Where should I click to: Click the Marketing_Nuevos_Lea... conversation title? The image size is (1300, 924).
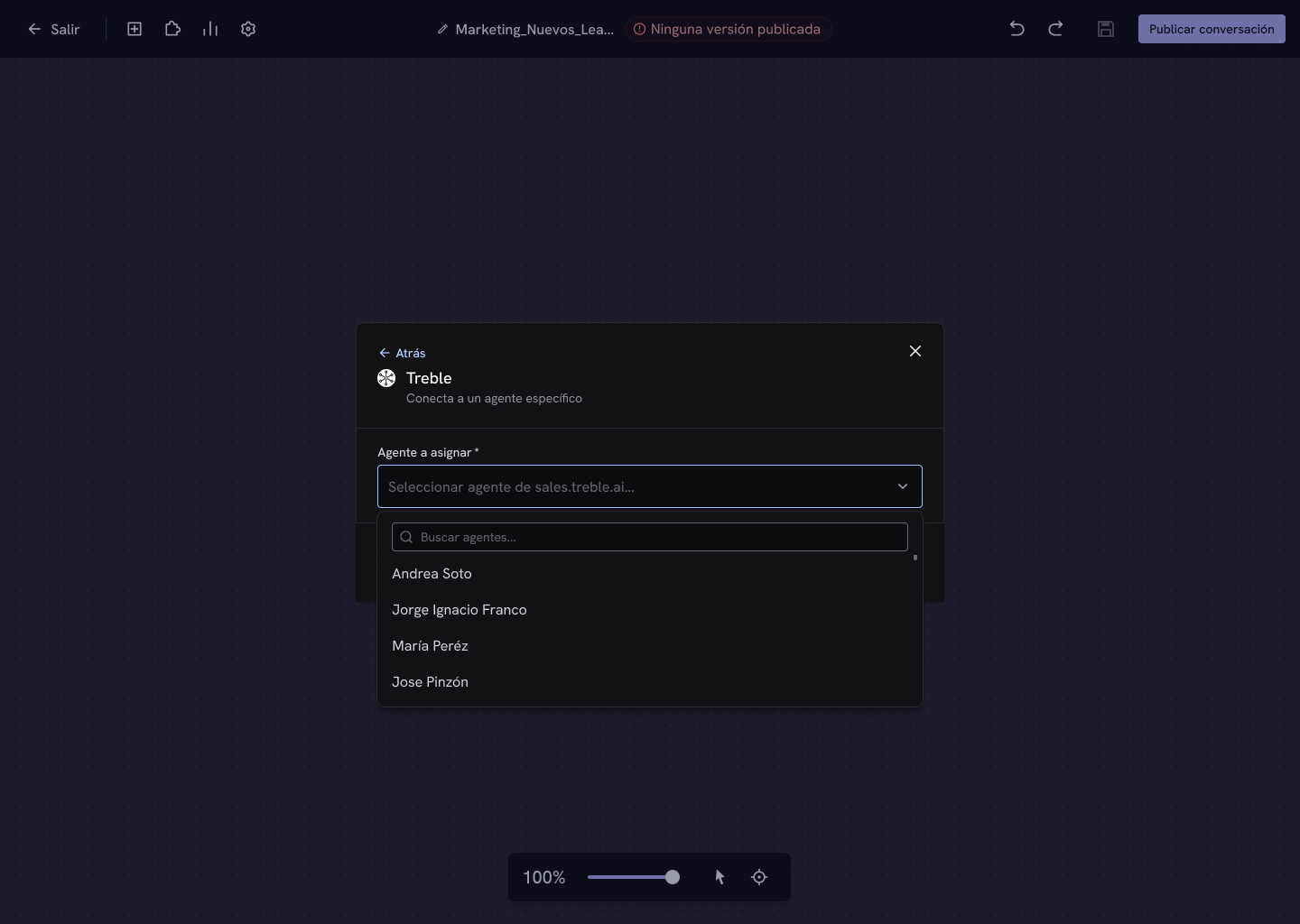534,29
